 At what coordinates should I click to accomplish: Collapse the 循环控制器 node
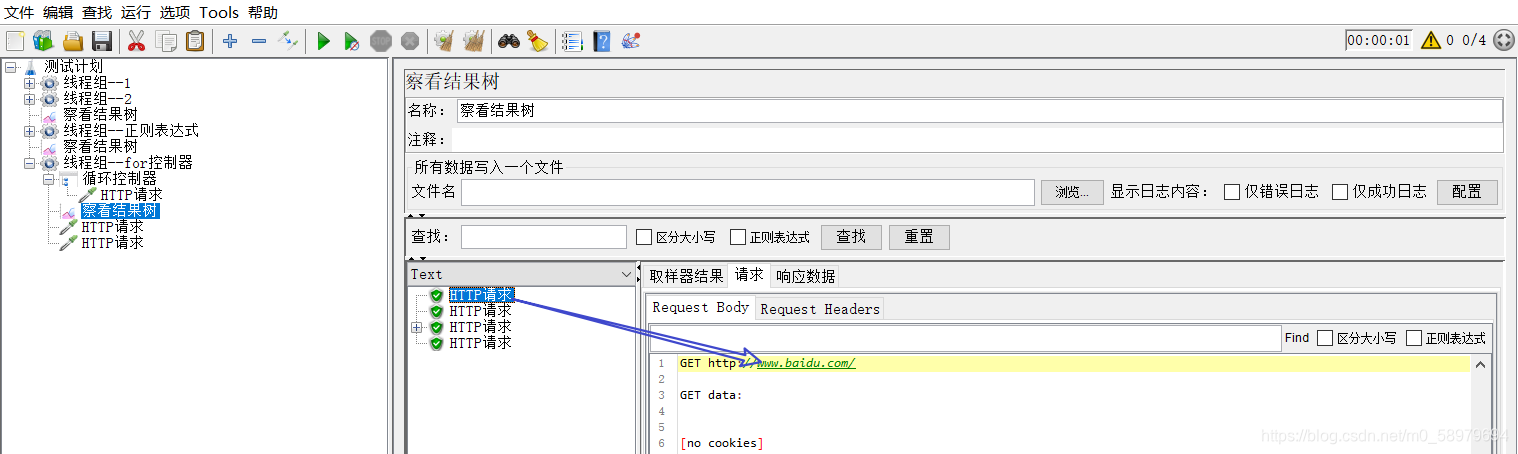click(x=48, y=179)
